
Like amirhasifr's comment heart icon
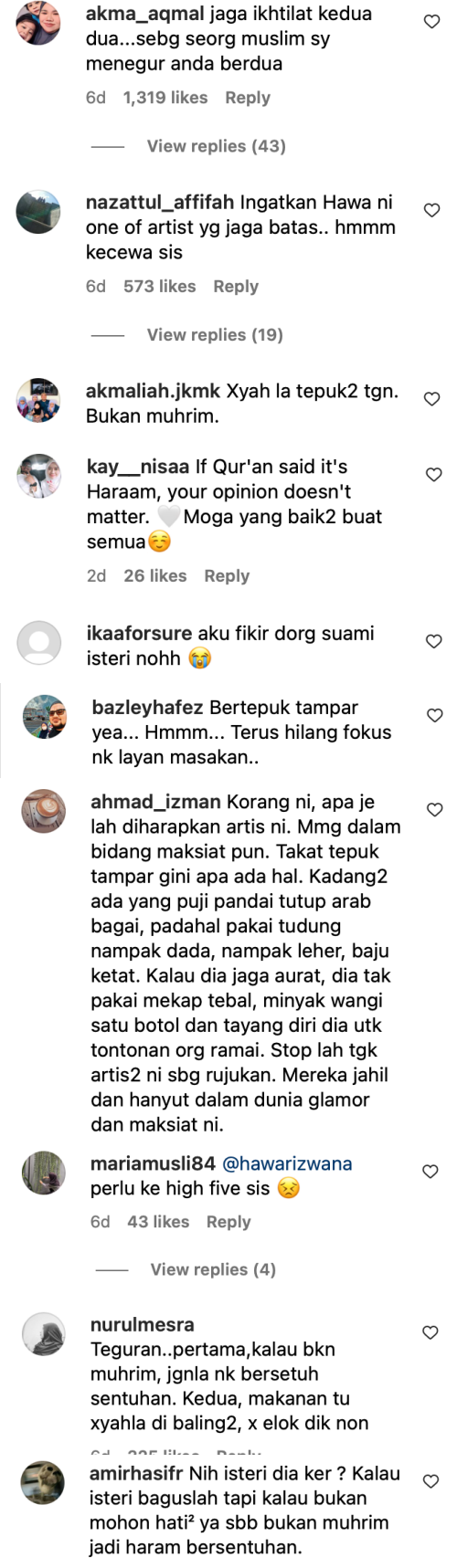point(430,1480)
